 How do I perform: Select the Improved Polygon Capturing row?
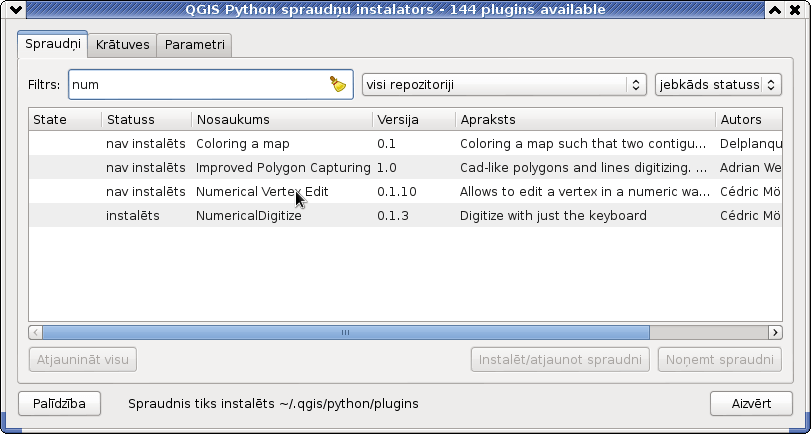tap(406, 168)
